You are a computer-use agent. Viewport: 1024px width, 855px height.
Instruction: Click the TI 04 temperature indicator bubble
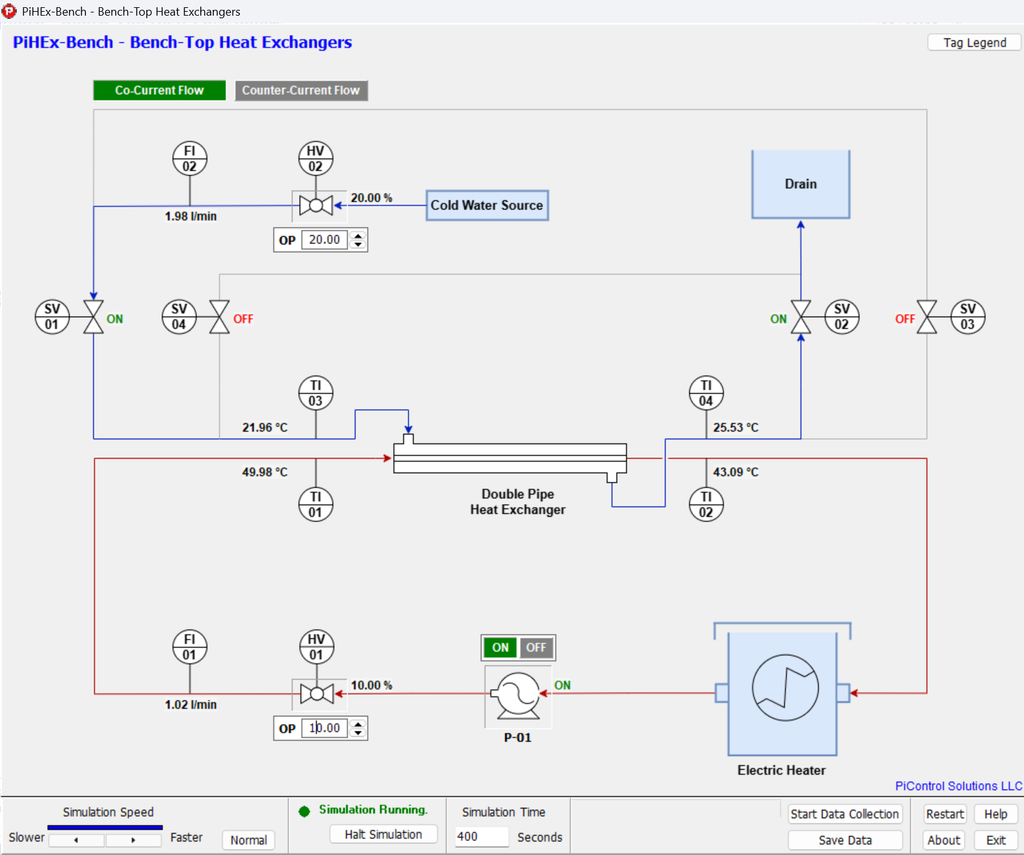pos(706,393)
